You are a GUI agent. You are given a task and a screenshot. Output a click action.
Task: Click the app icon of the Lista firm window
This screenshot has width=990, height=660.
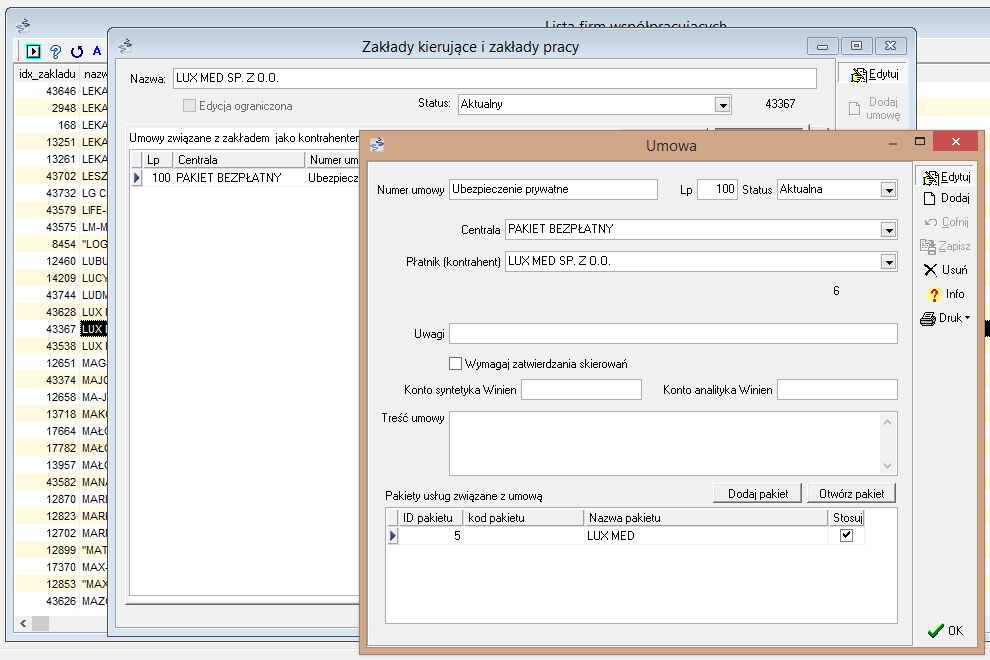(23, 25)
